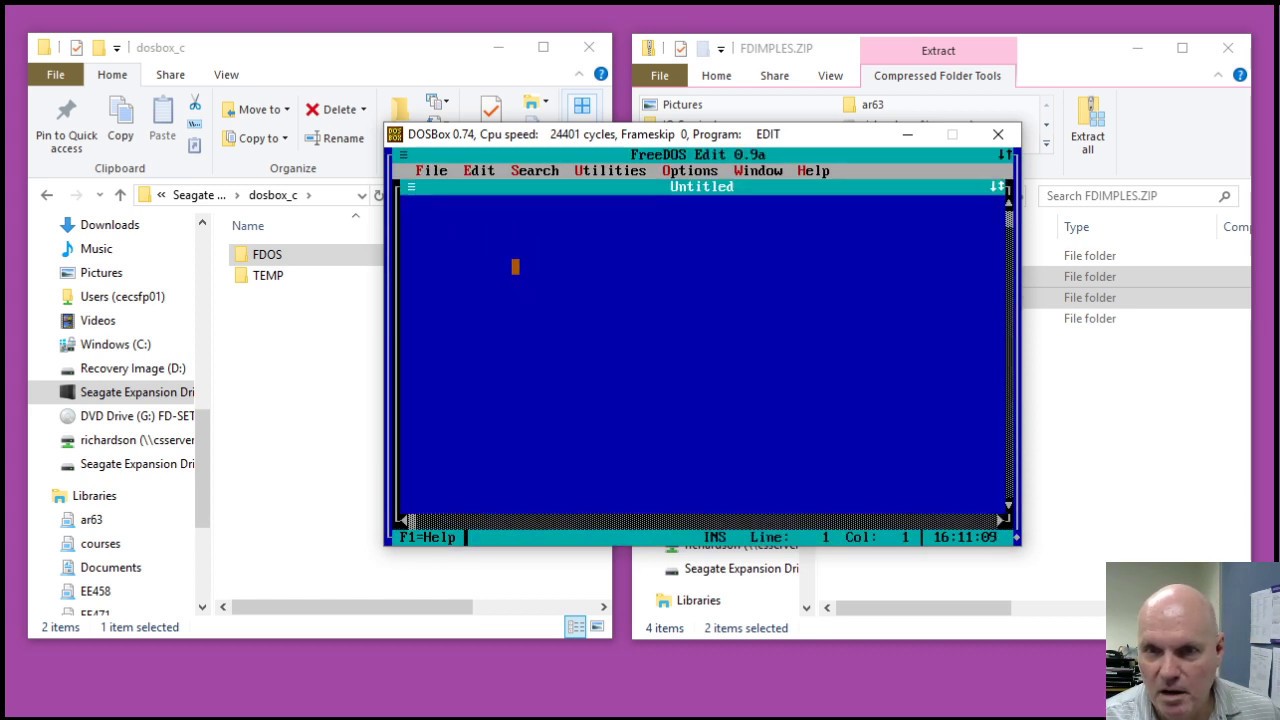Click Rename in the dosbox_c ribbon
The image size is (1280, 720).
coord(335,138)
